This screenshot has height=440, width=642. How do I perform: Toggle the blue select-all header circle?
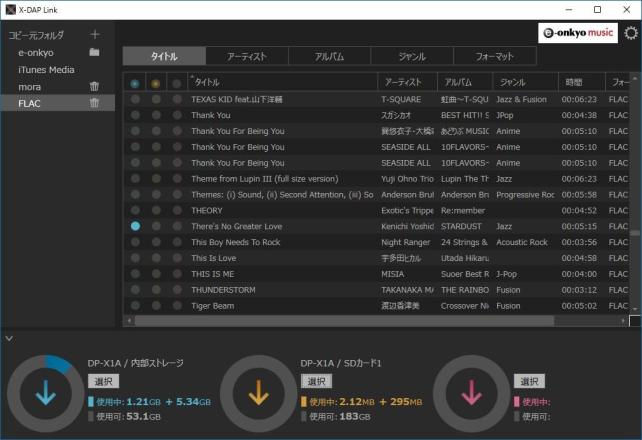tap(135, 83)
